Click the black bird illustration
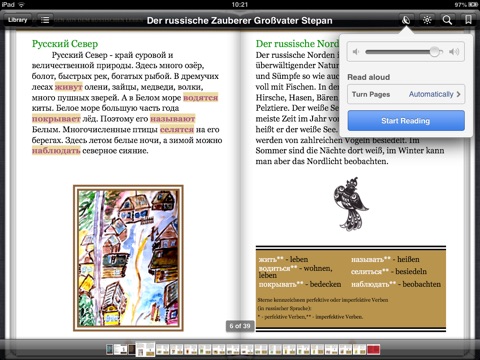Image resolution: width=480 pixels, height=360 pixels. [x=350, y=204]
